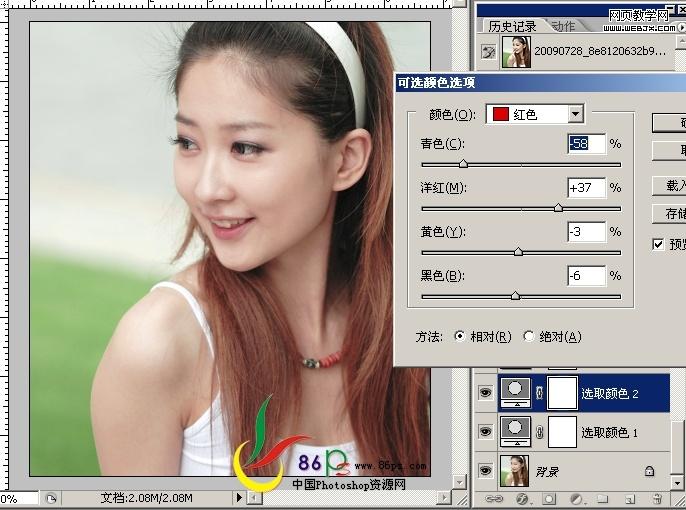Click chain link icon on 选取颜色 1 layer
The height and width of the screenshot is (510, 686).
click(539, 432)
